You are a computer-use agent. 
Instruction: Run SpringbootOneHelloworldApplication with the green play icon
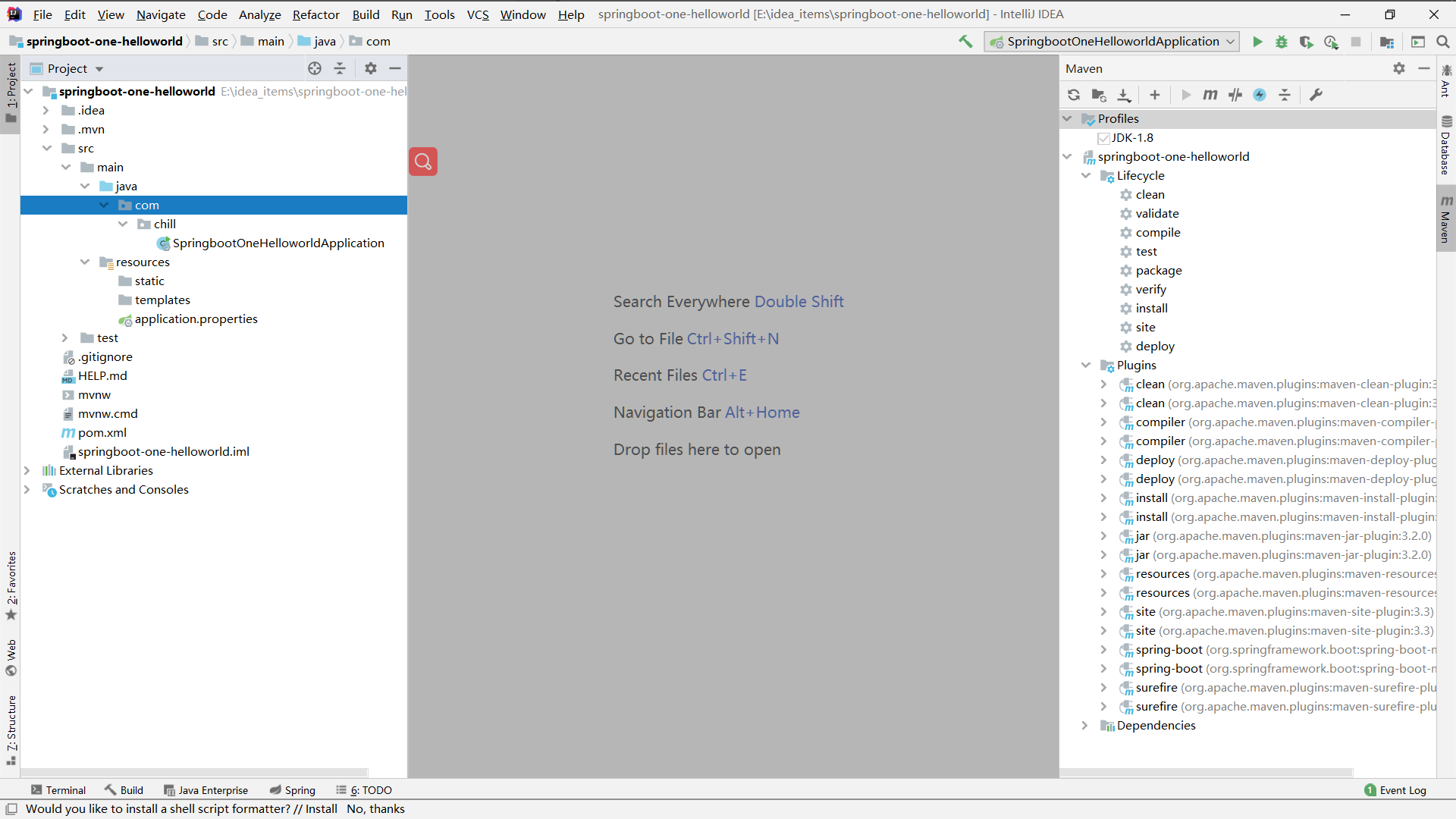tap(1257, 42)
